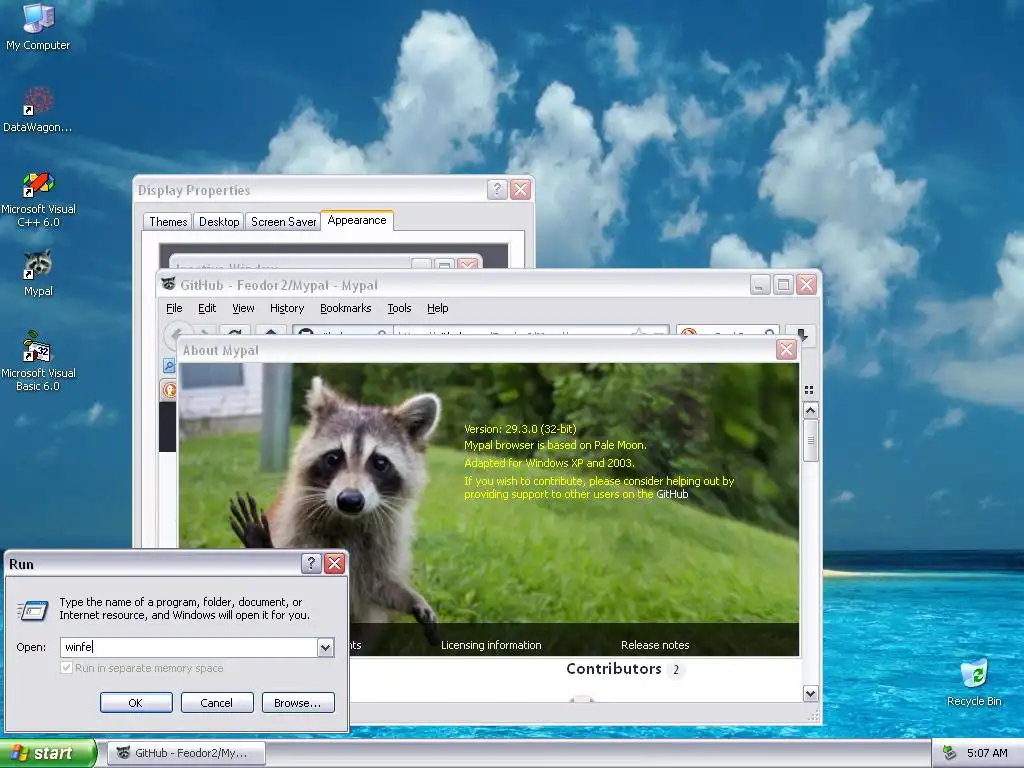Click 'Adapted for Windows XP and 2003' text

(549, 463)
